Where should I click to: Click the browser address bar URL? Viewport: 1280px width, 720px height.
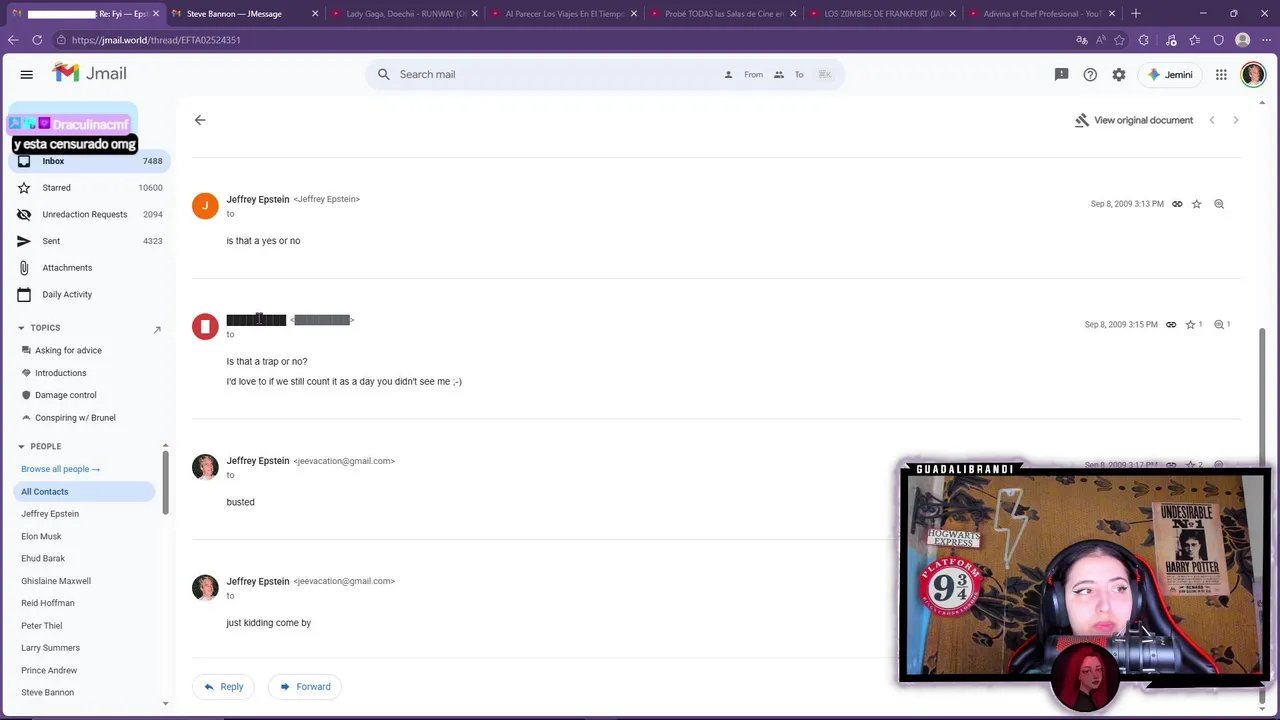coord(156,40)
